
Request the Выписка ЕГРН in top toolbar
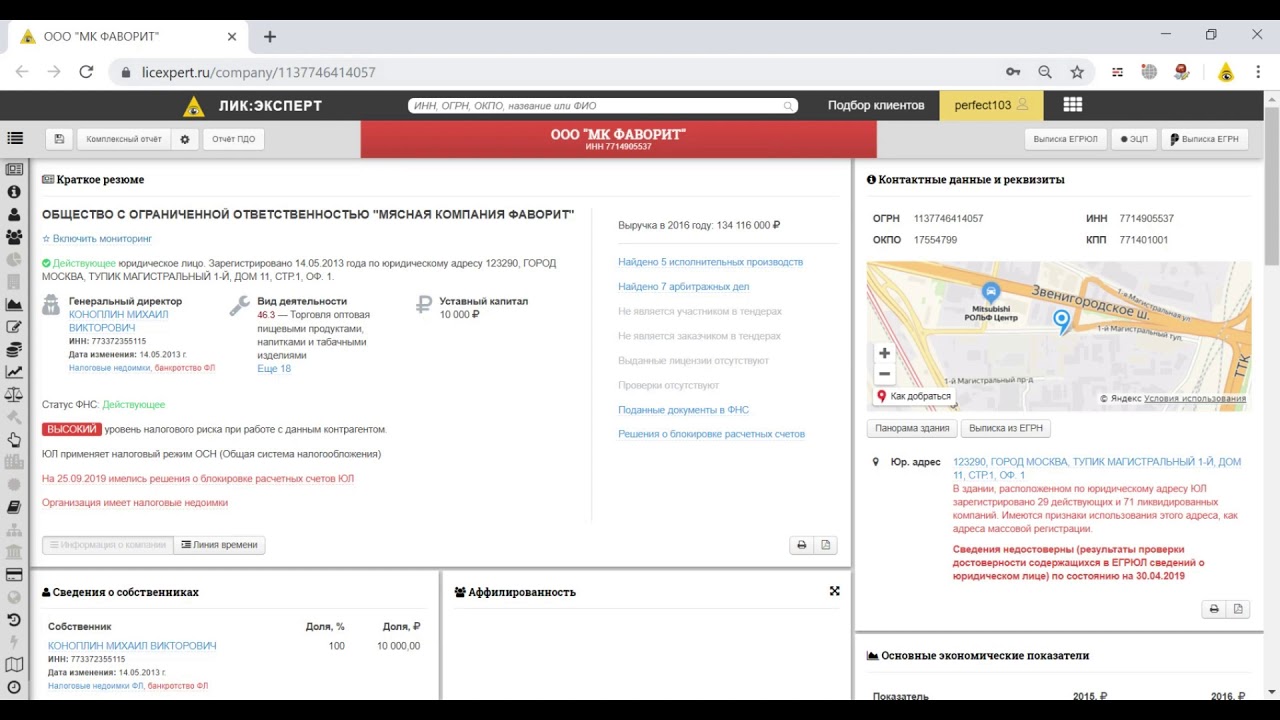tap(1204, 139)
